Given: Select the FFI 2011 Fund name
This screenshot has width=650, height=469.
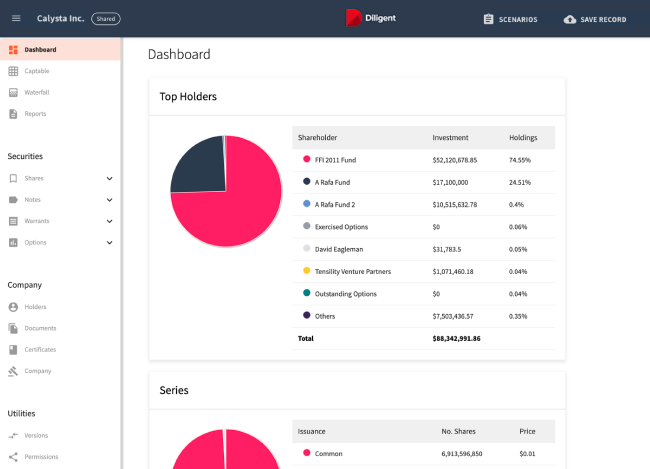Looking at the screenshot, I should point(335,160).
